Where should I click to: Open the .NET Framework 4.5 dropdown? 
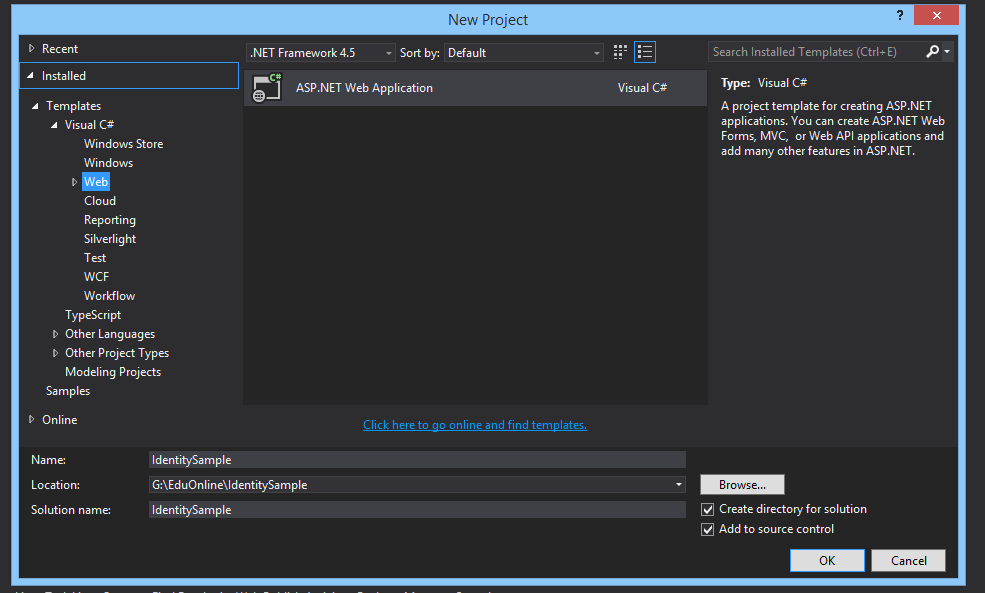pos(320,52)
